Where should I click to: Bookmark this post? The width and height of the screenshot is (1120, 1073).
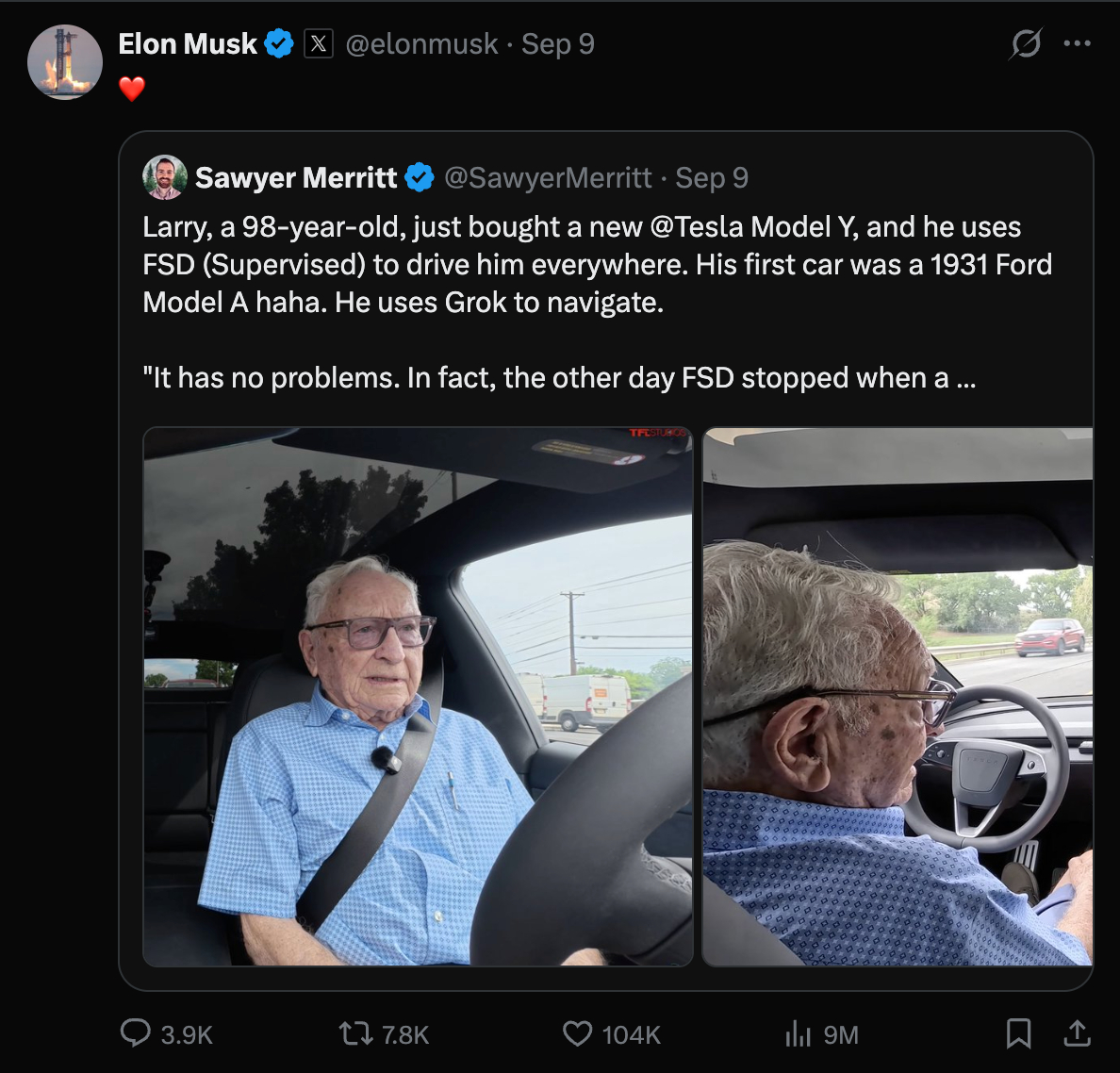[x=1018, y=1033]
